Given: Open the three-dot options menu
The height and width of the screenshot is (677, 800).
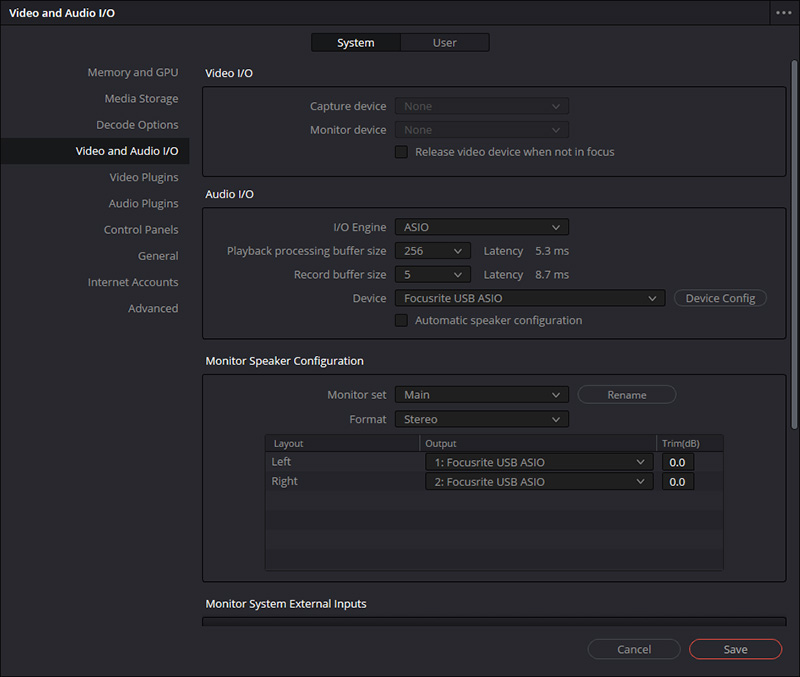Looking at the screenshot, I should (x=782, y=13).
